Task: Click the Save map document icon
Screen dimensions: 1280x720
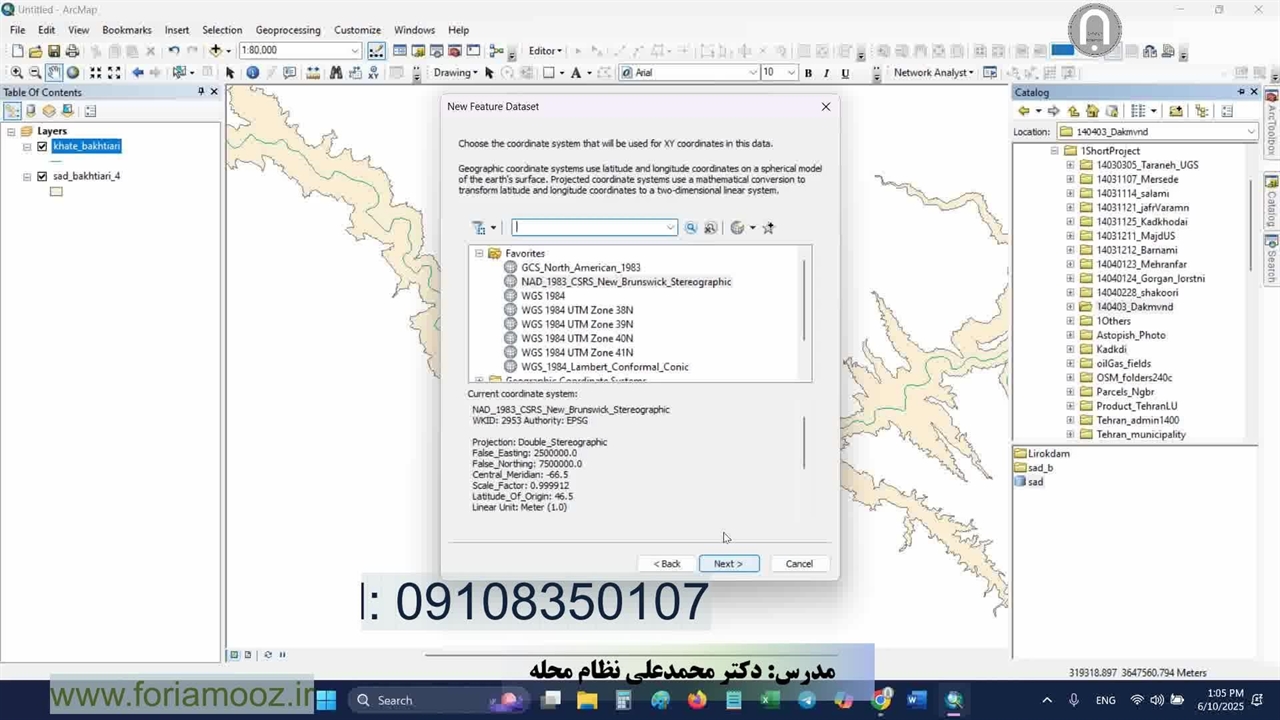Action: point(54,51)
